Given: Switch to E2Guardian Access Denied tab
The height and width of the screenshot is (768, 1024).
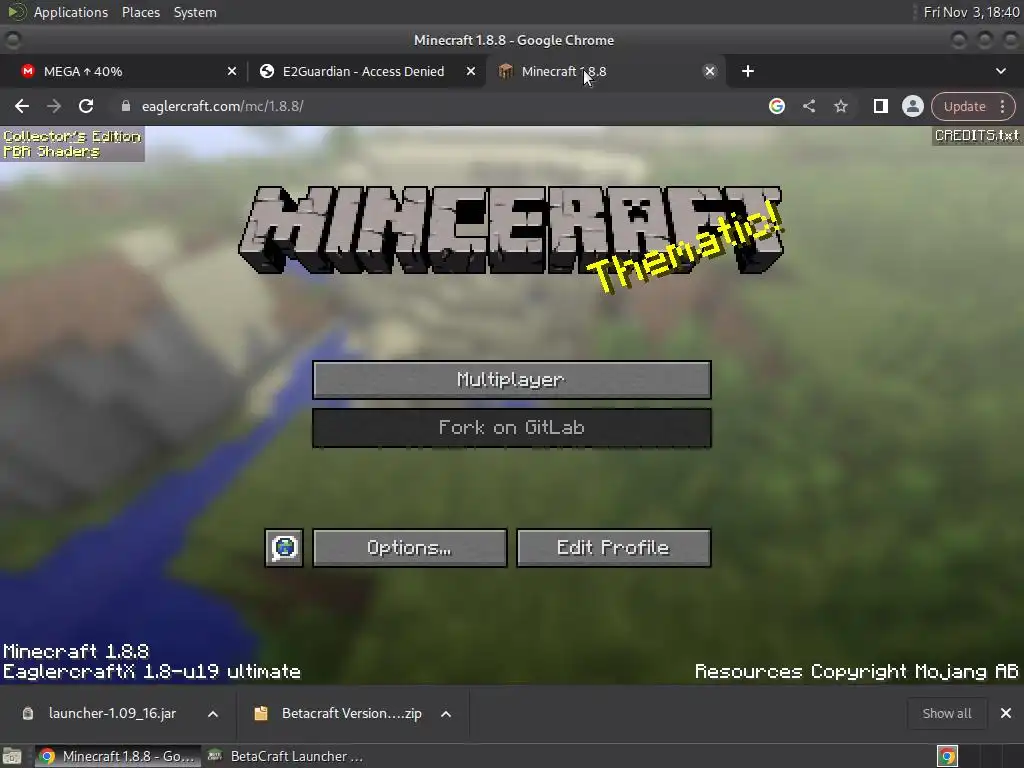Looking at the screenshot, I should tap(366, 71).
